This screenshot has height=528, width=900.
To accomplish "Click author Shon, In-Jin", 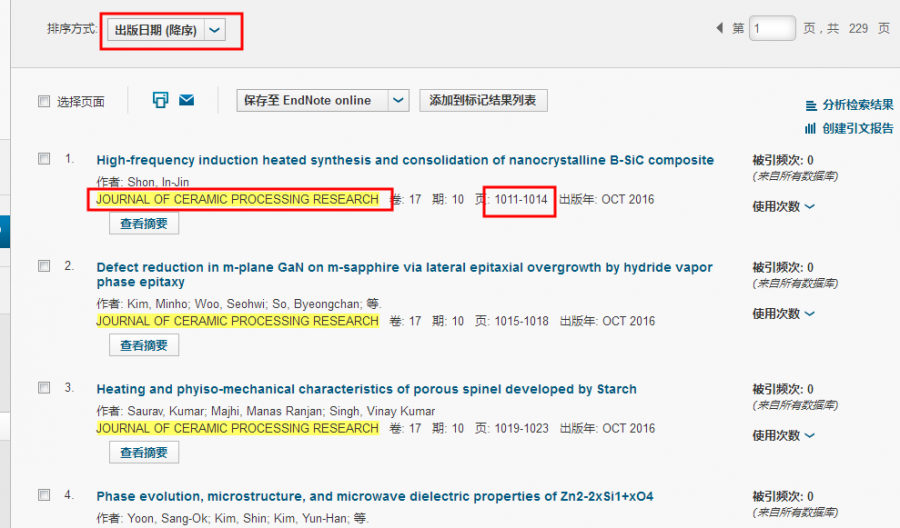I will coord(158,182).
